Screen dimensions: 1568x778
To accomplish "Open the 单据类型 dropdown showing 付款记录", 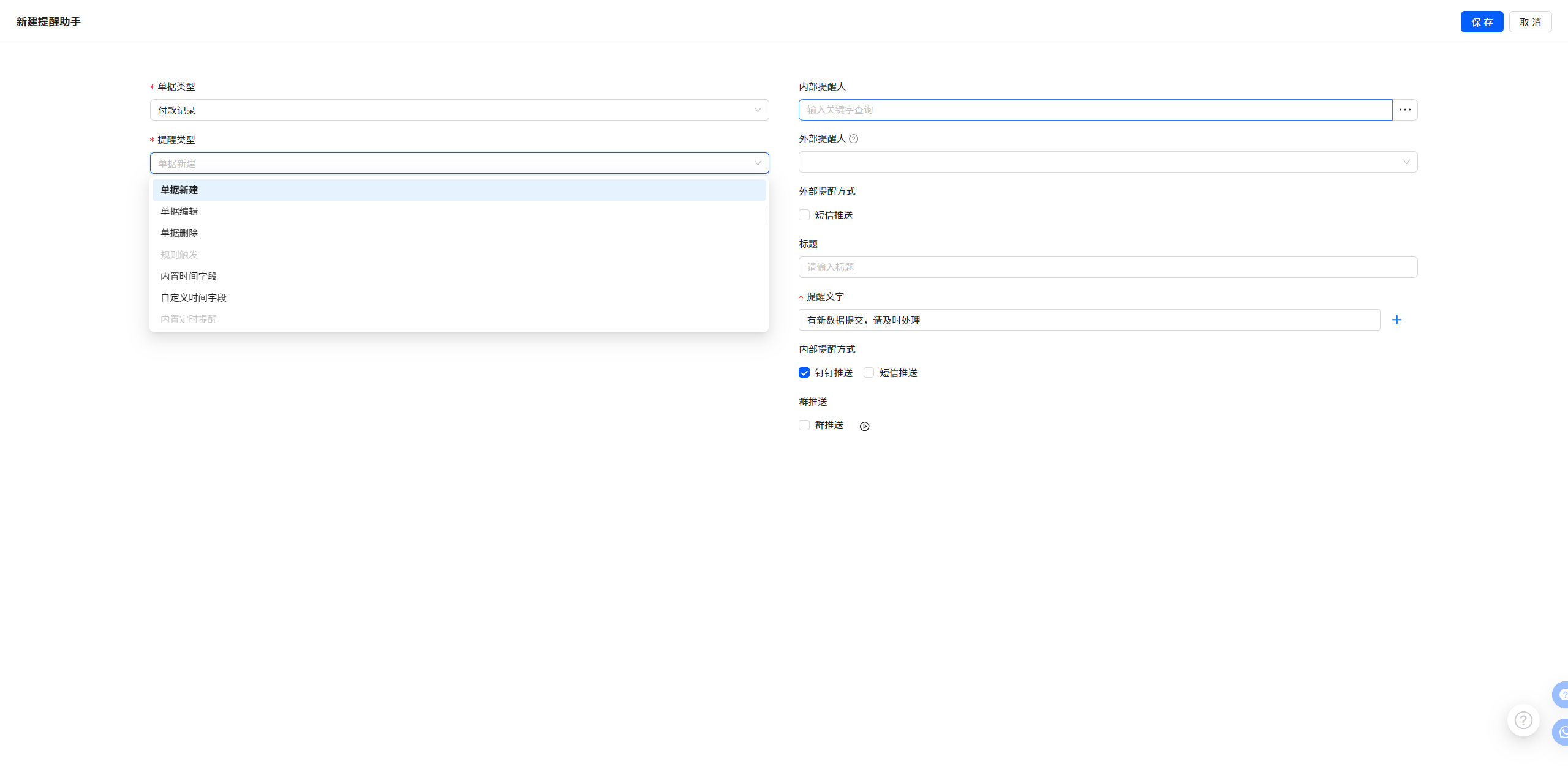I will point(459,110).
